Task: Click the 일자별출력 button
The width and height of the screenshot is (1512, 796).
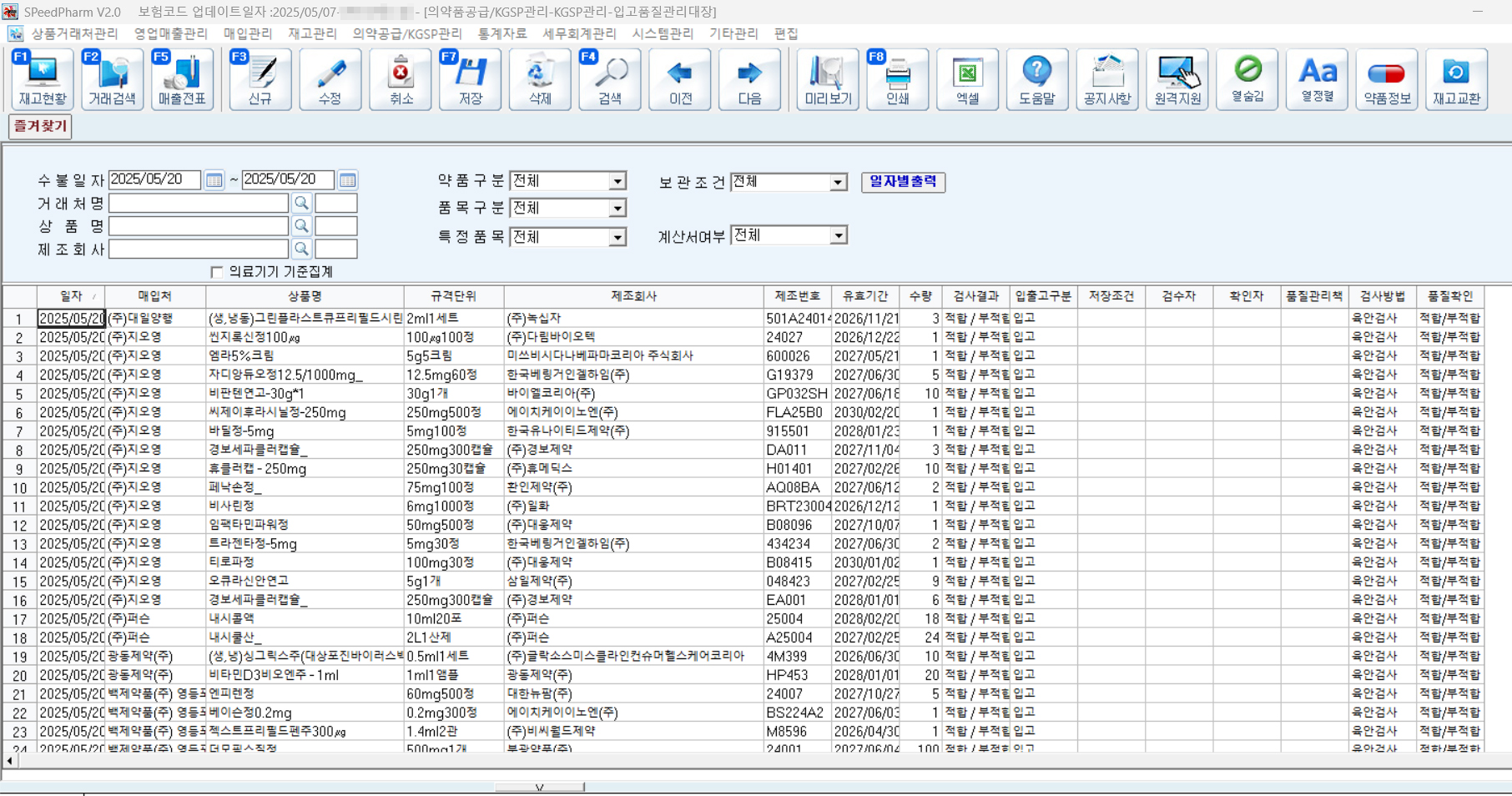Action: [903, 182]
